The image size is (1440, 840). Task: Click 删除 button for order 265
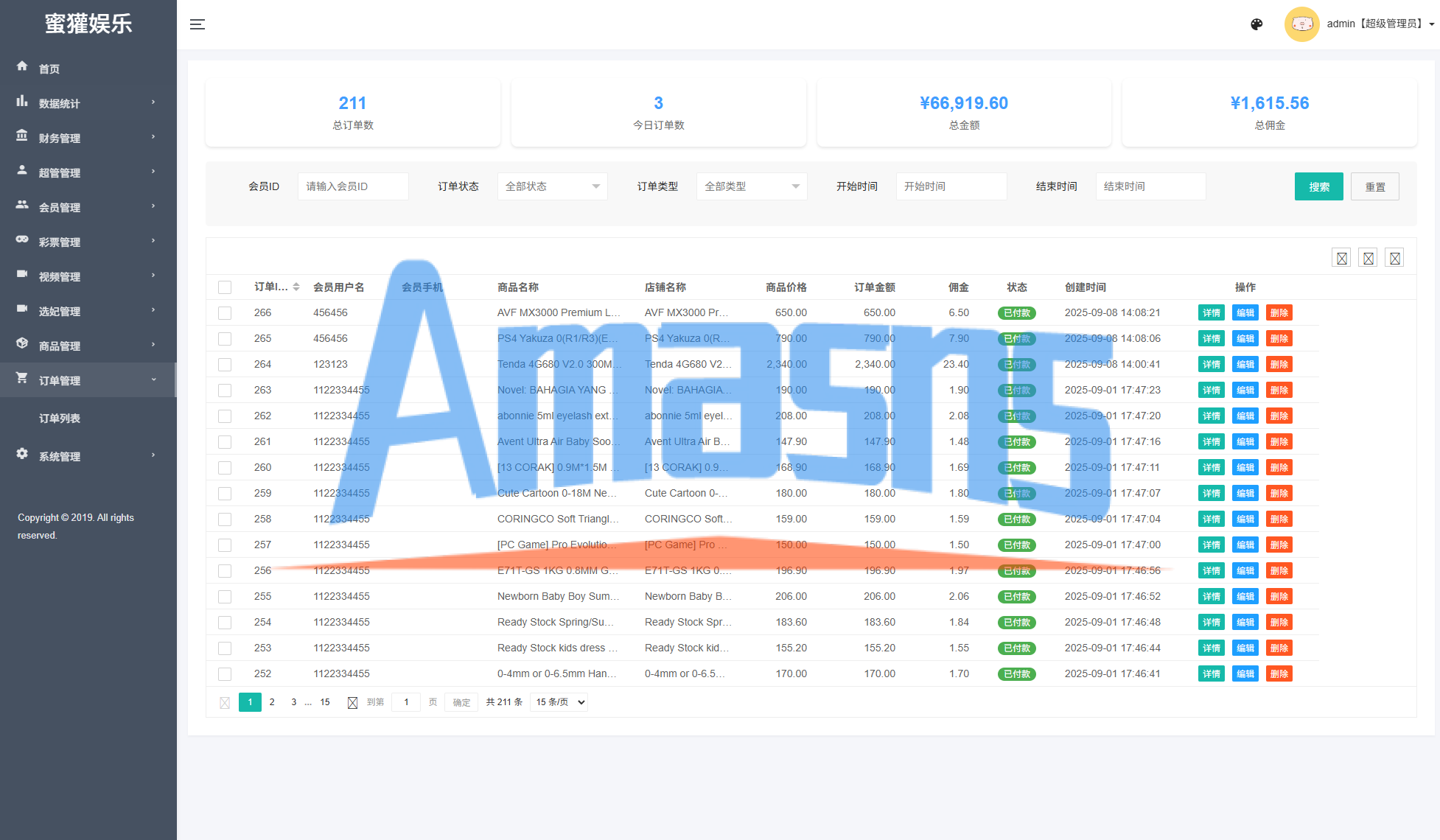(1279, 339)
